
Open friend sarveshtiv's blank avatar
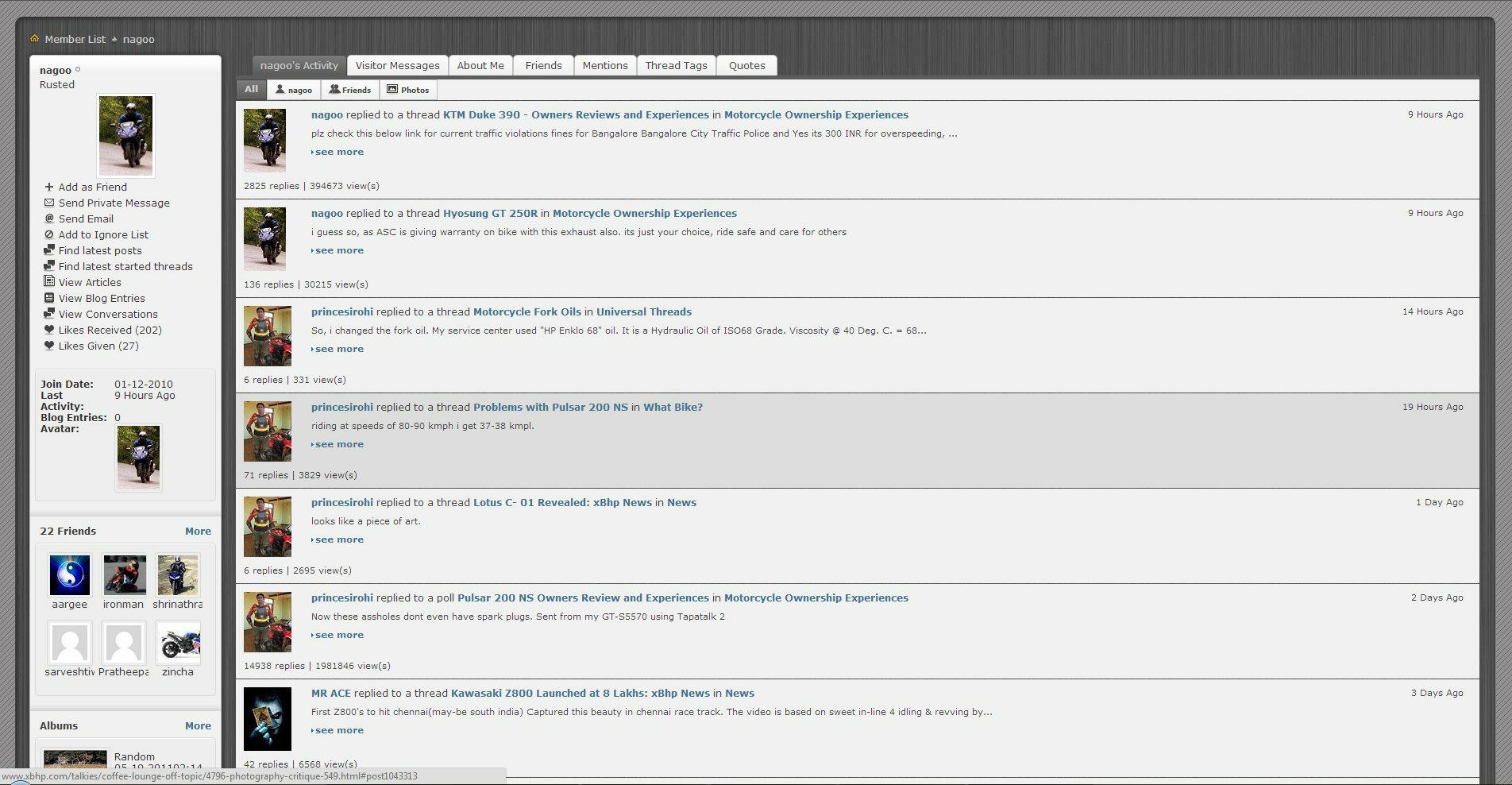pyautogui.click(x=70, y=643)
